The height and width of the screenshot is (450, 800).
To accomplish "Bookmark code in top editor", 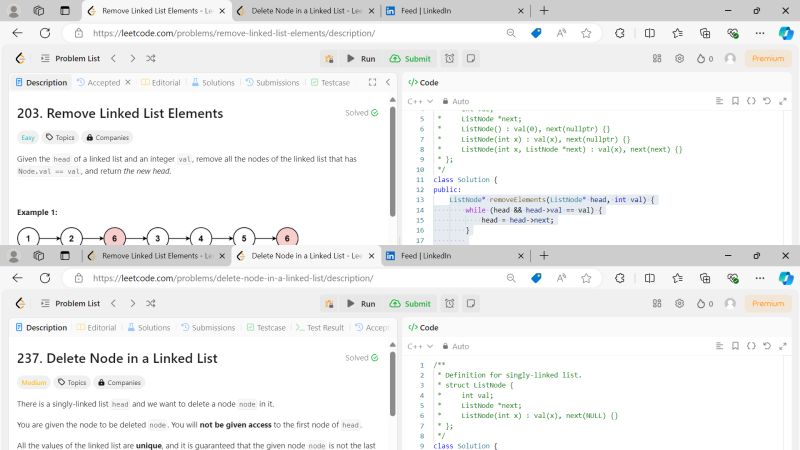I will click(x=735, y=101).
